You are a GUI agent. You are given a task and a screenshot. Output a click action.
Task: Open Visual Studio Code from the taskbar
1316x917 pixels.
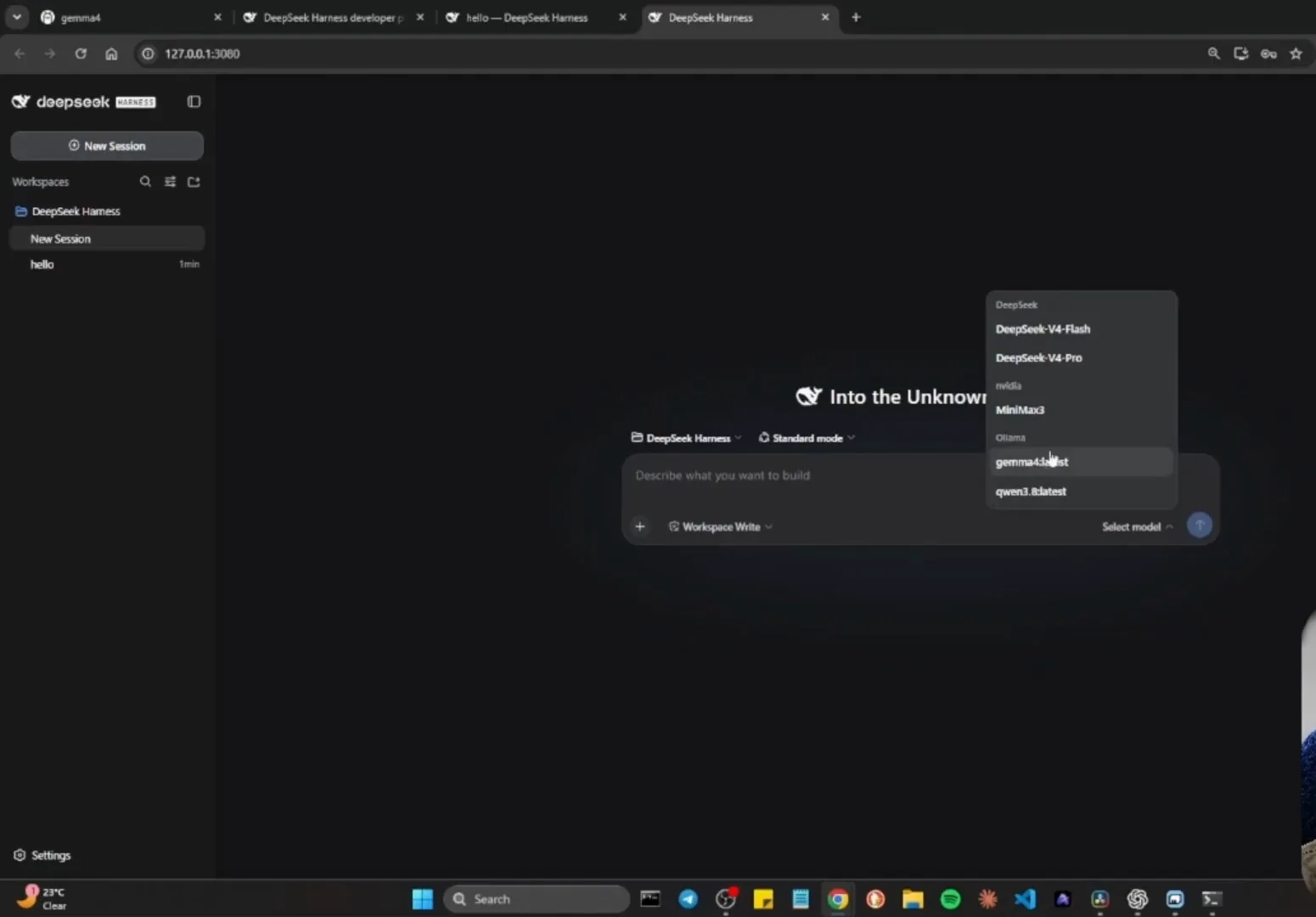1025,898
